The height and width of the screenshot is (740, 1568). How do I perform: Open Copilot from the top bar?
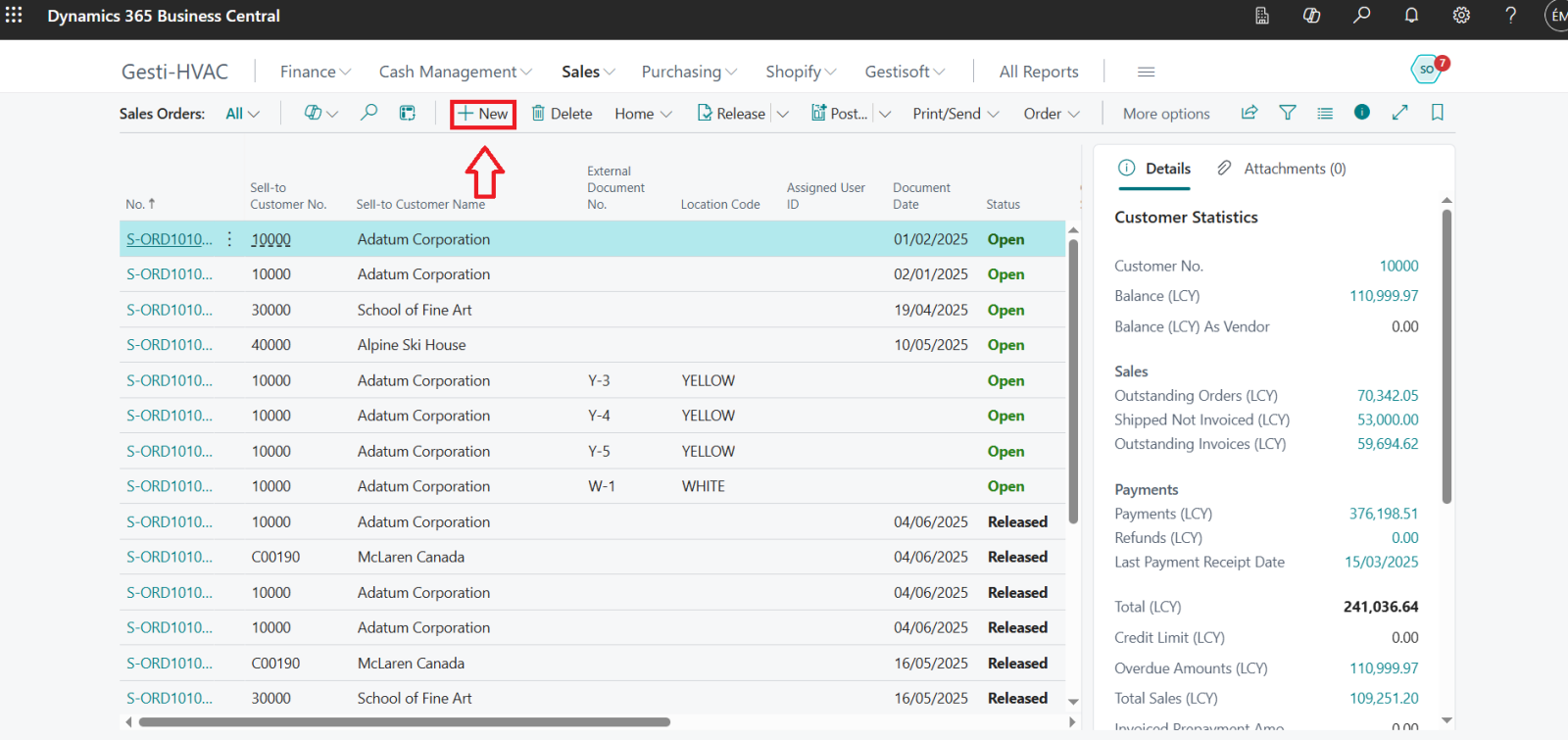[x=1311, y=16]
